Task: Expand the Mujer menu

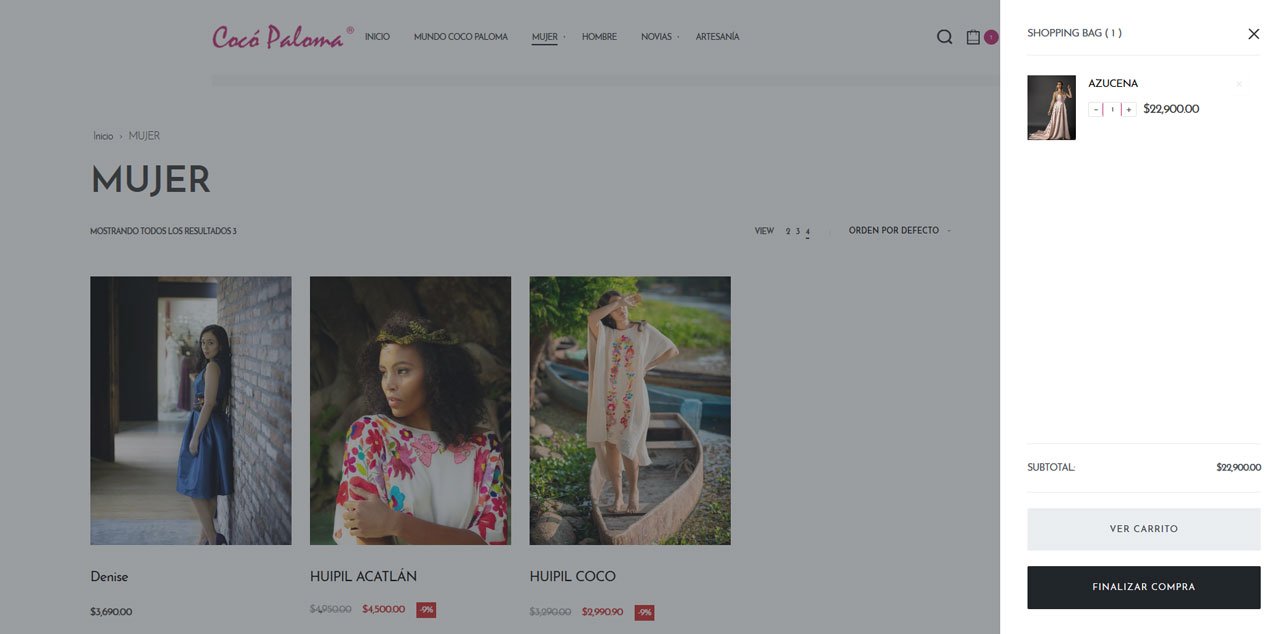Action: coord(545,37)
